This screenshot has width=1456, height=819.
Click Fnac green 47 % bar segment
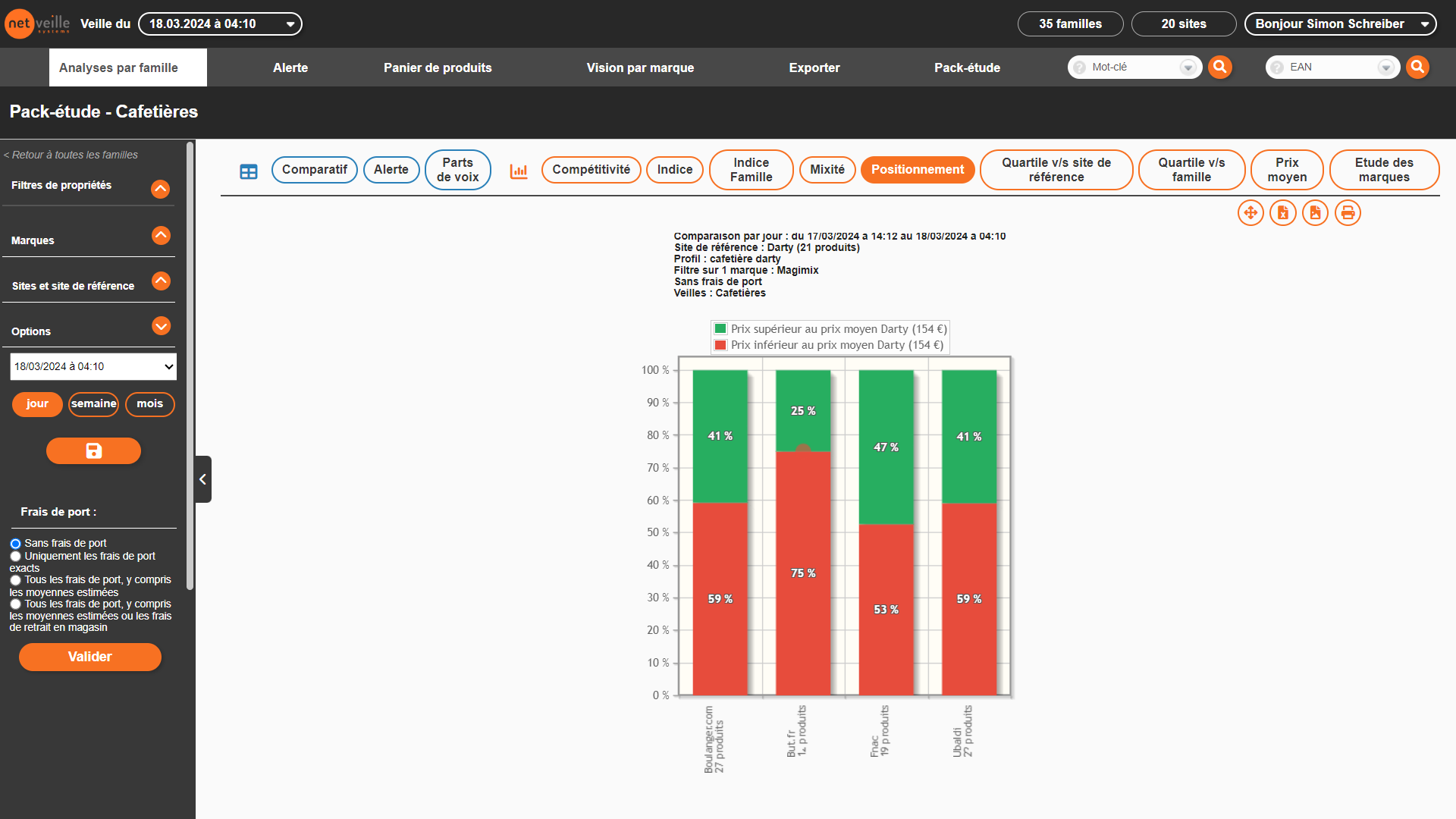(886, 447)
